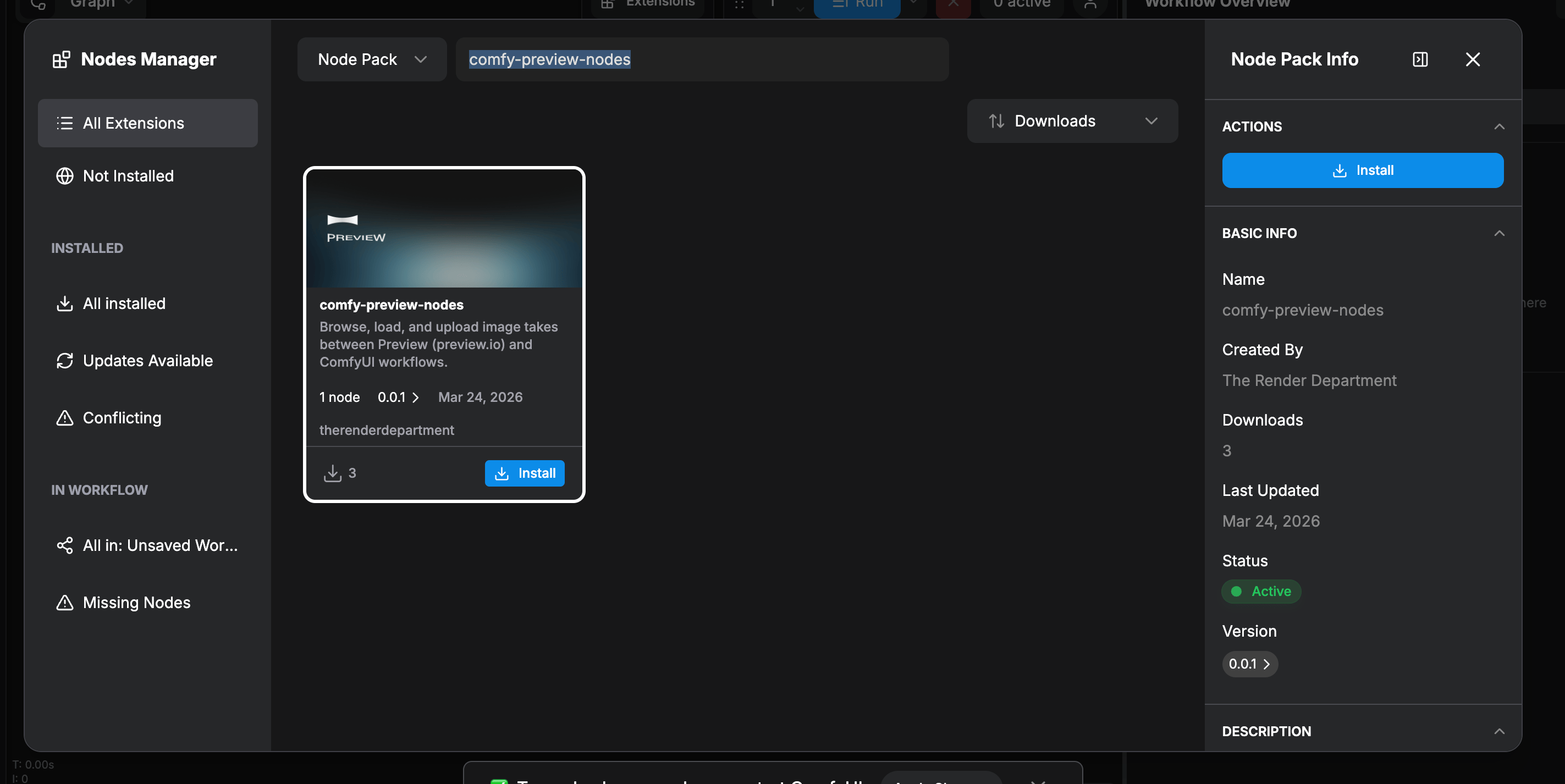
Task: Click the card description about Preview (preview.io)
Action: click(x=439, y=344)
